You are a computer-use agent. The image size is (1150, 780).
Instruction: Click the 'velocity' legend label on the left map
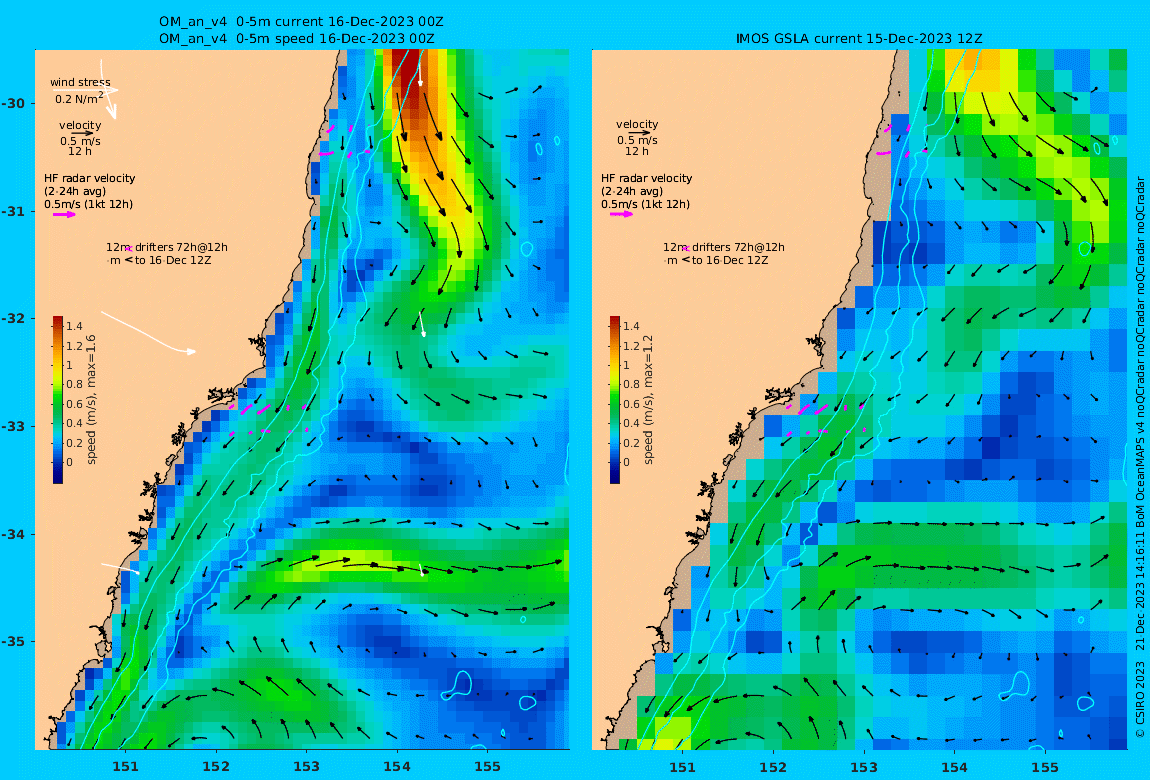click(x=80, y=125)
